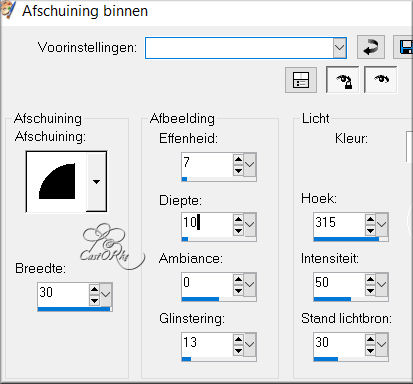Click the dialog layout options icon
413x384 pixels.
(301, 80)
